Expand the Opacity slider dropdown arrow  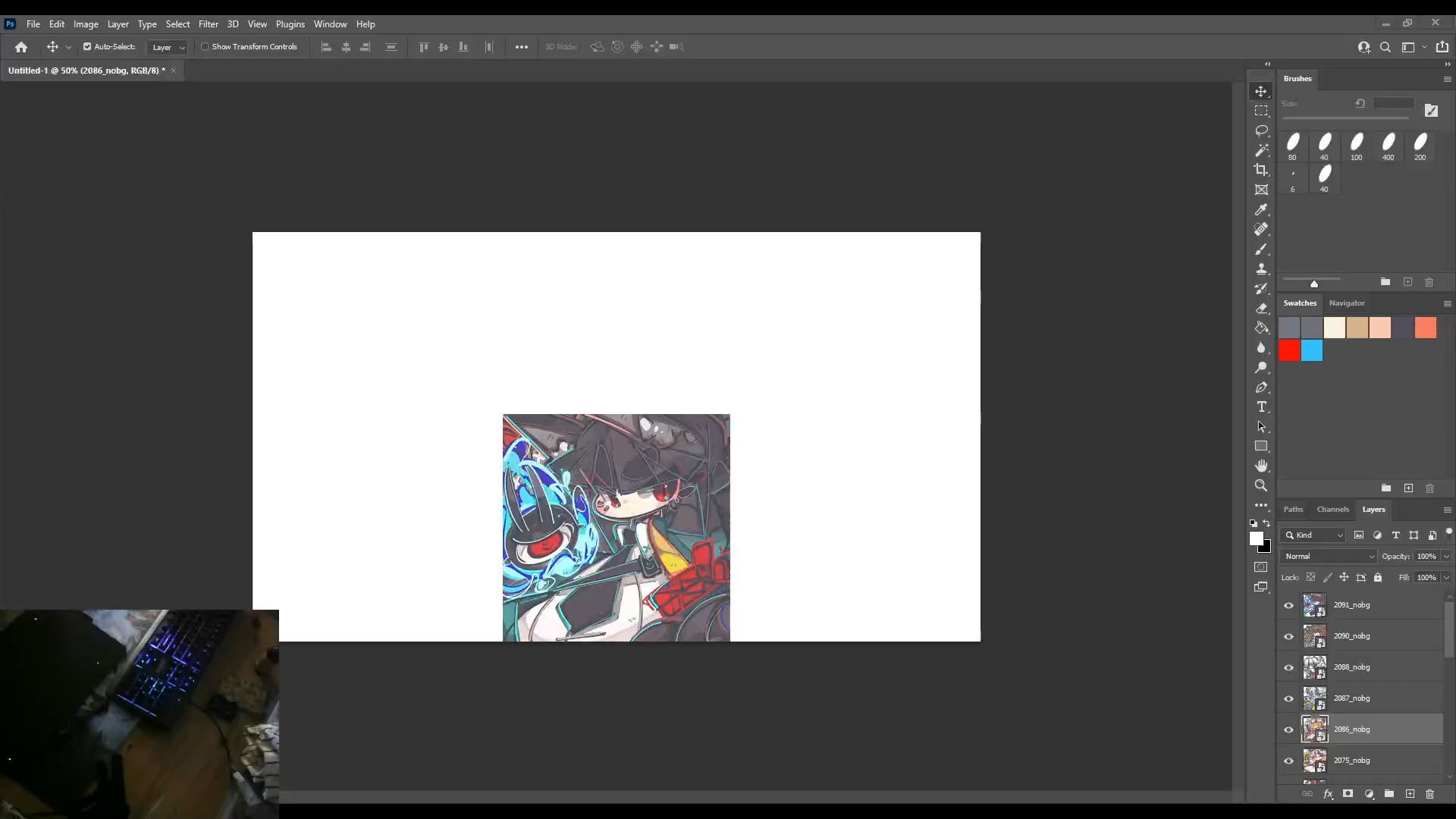tap(1446, 556)
